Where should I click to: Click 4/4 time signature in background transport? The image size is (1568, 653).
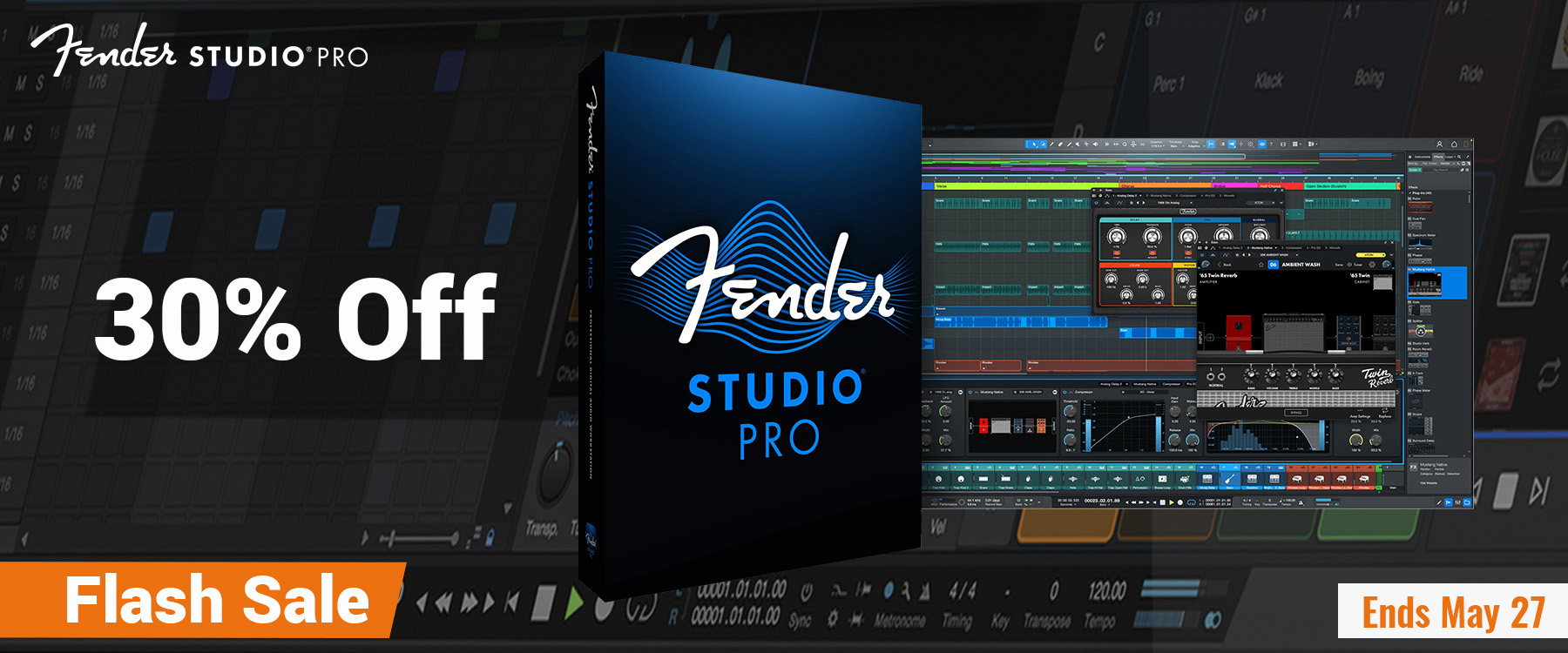click(x=963, y=592)
